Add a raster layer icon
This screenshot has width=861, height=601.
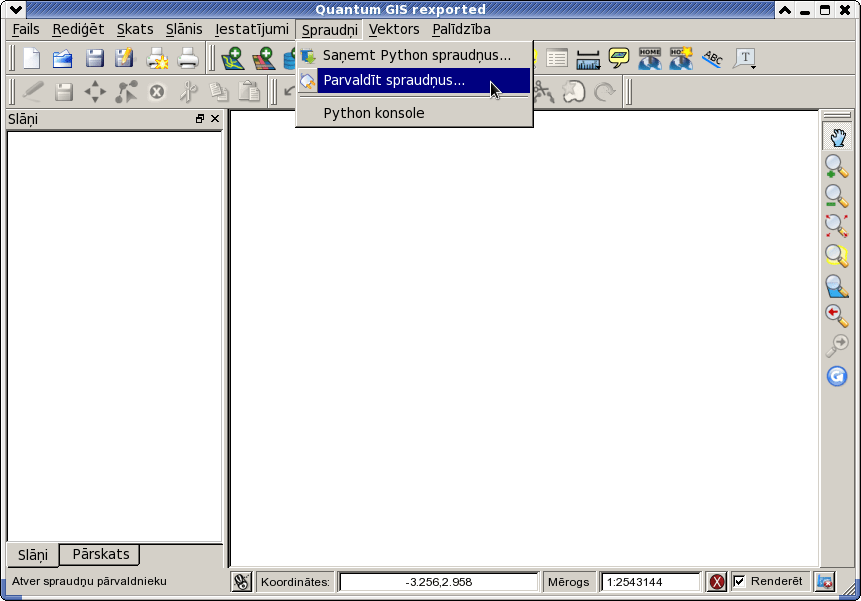[264, 59]
